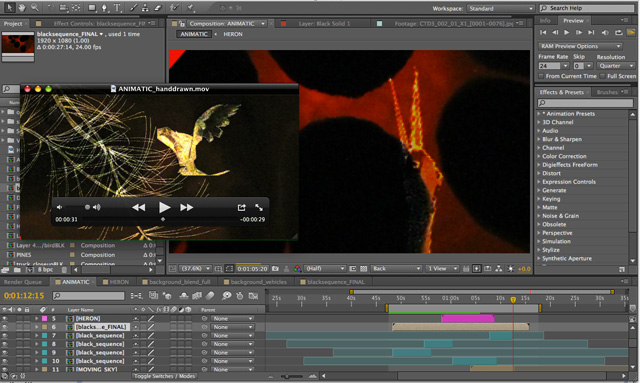Toggle visibility of layer 9 black_sequence
The width and height of the screenshot is (640, 383).
(5, 353)
